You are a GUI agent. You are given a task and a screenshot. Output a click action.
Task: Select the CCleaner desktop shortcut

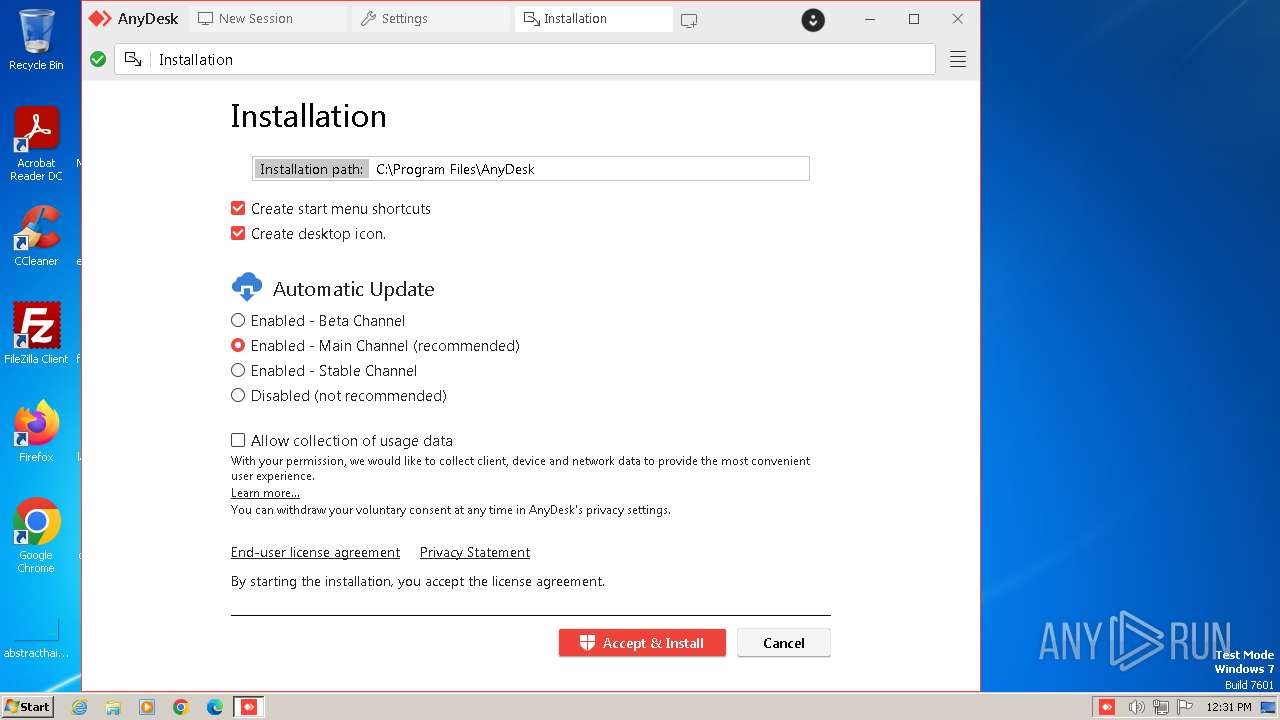click(36, 236)
